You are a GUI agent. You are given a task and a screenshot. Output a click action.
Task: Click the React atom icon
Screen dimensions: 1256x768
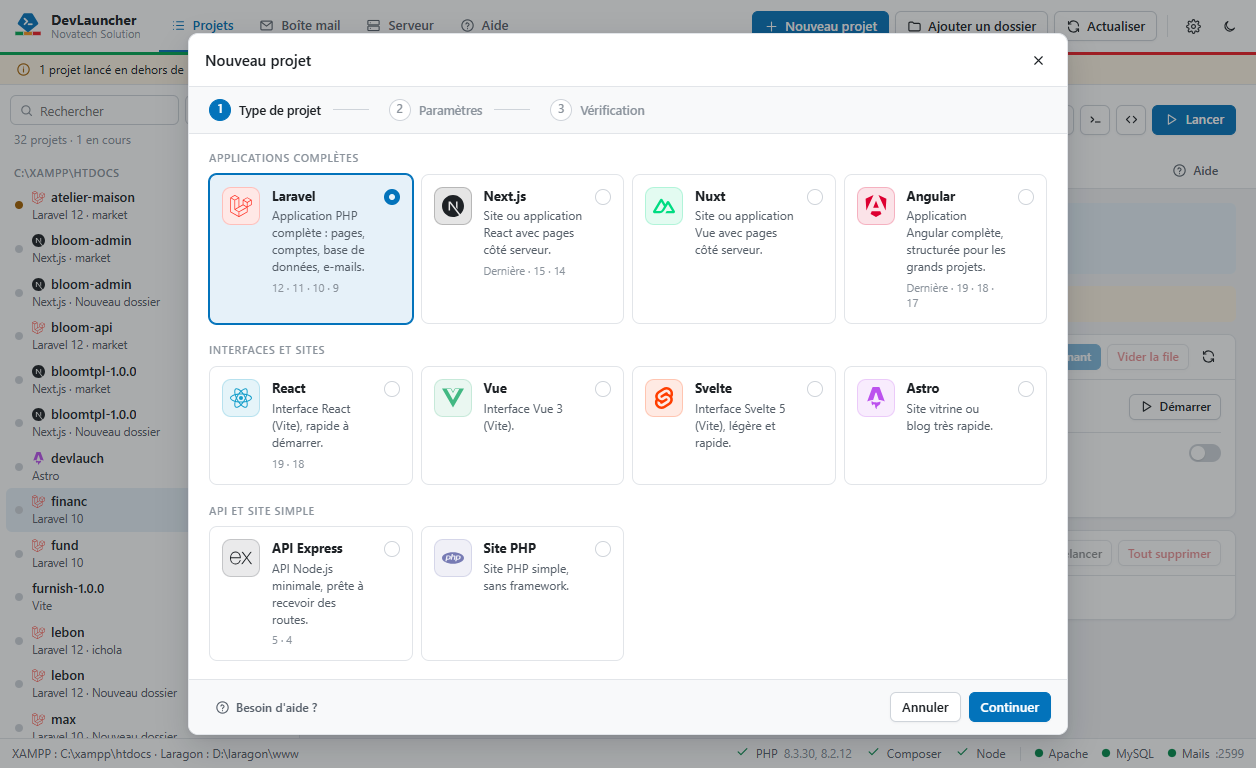(x=240, y=398)
